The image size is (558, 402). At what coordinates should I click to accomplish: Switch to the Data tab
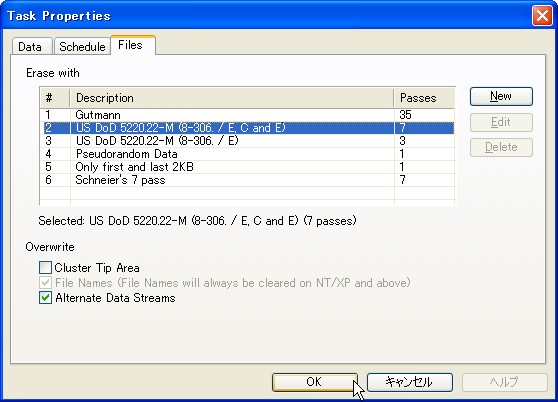(x=32, y=47)
